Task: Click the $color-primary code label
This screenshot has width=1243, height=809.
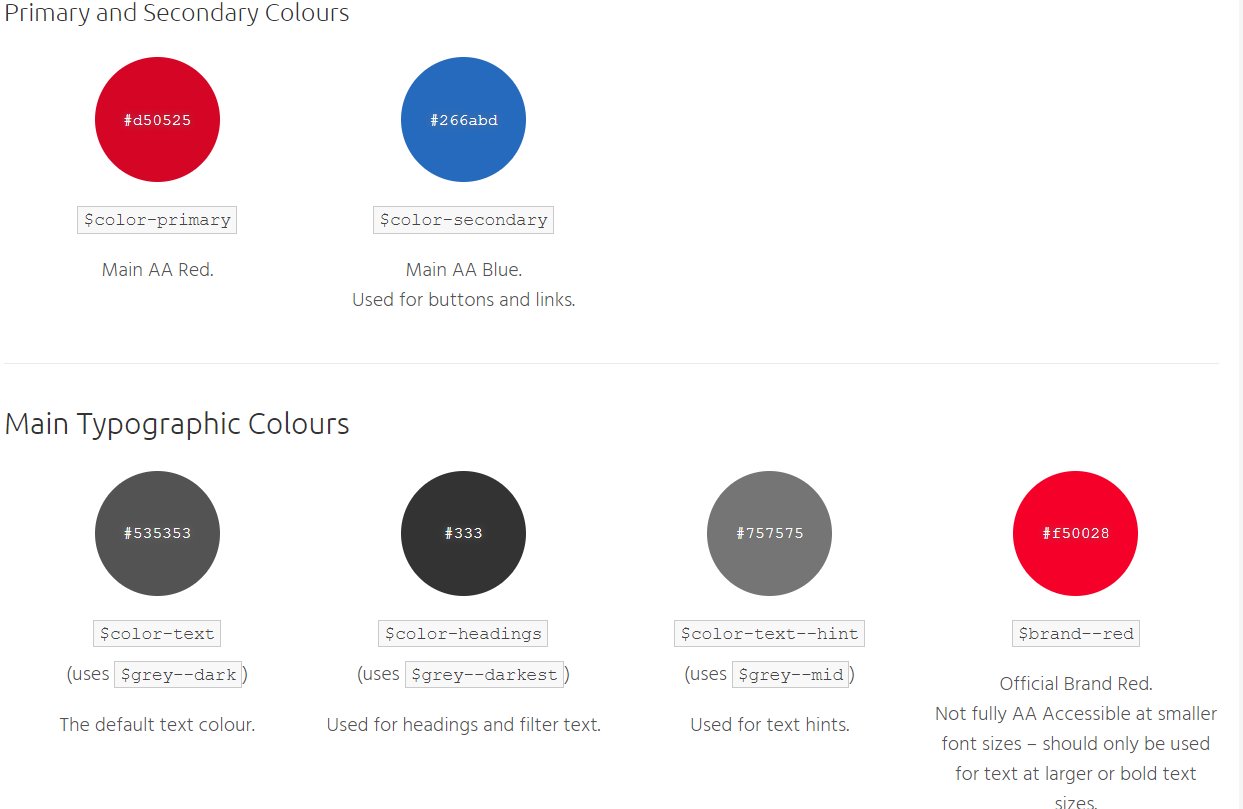Action: click(x=157, y=220)
